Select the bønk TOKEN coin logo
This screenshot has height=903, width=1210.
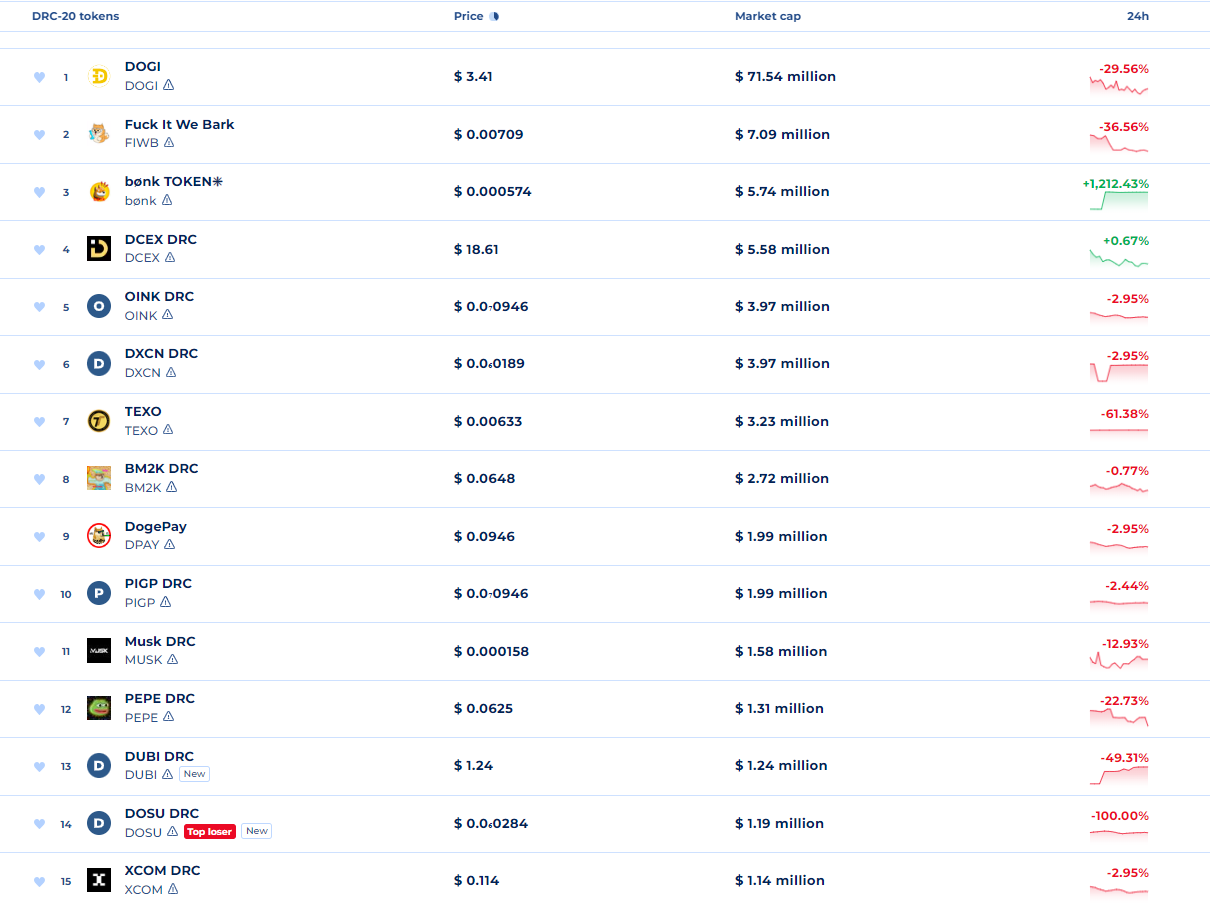click(98, 191)
